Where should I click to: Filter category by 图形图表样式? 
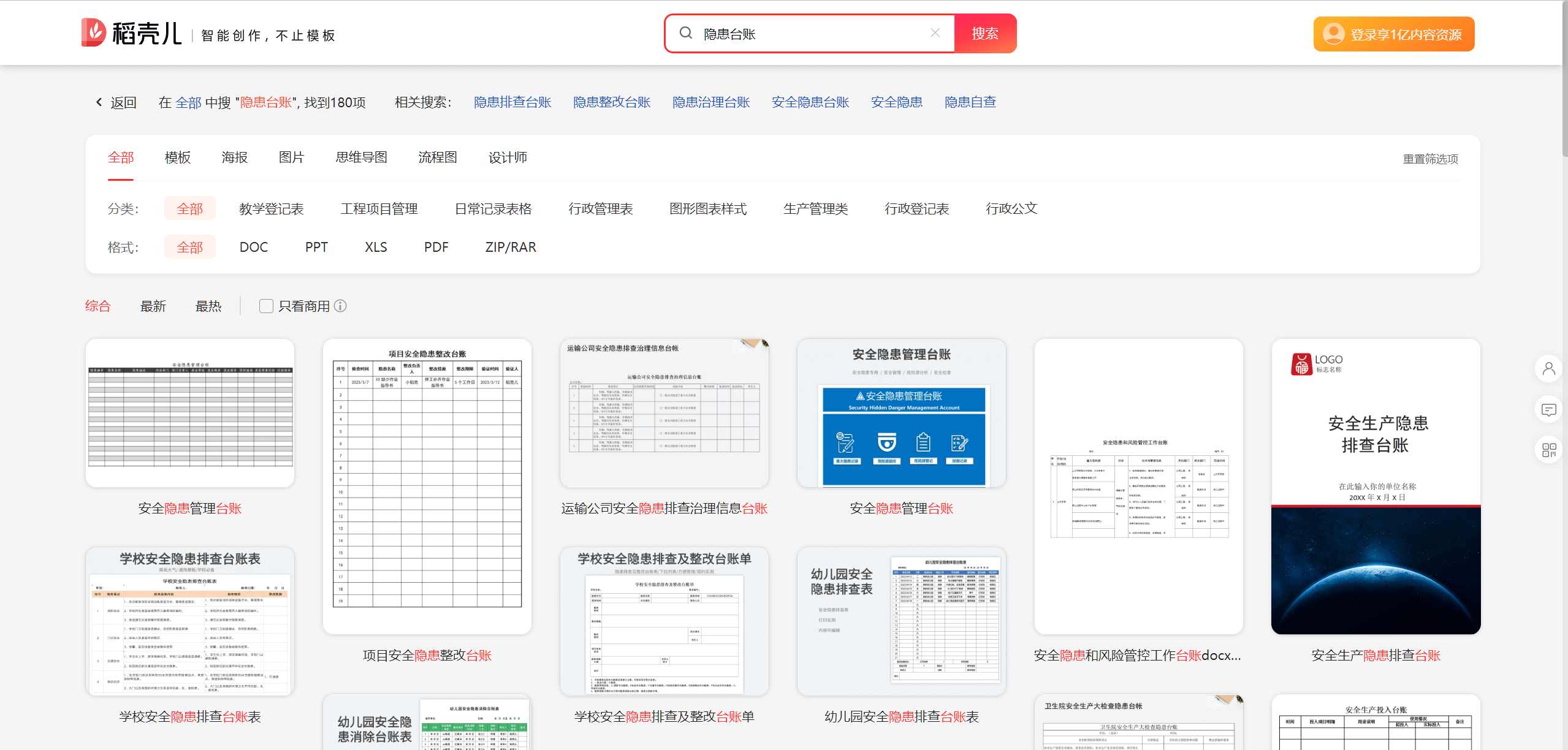click(x=708, y=209)
